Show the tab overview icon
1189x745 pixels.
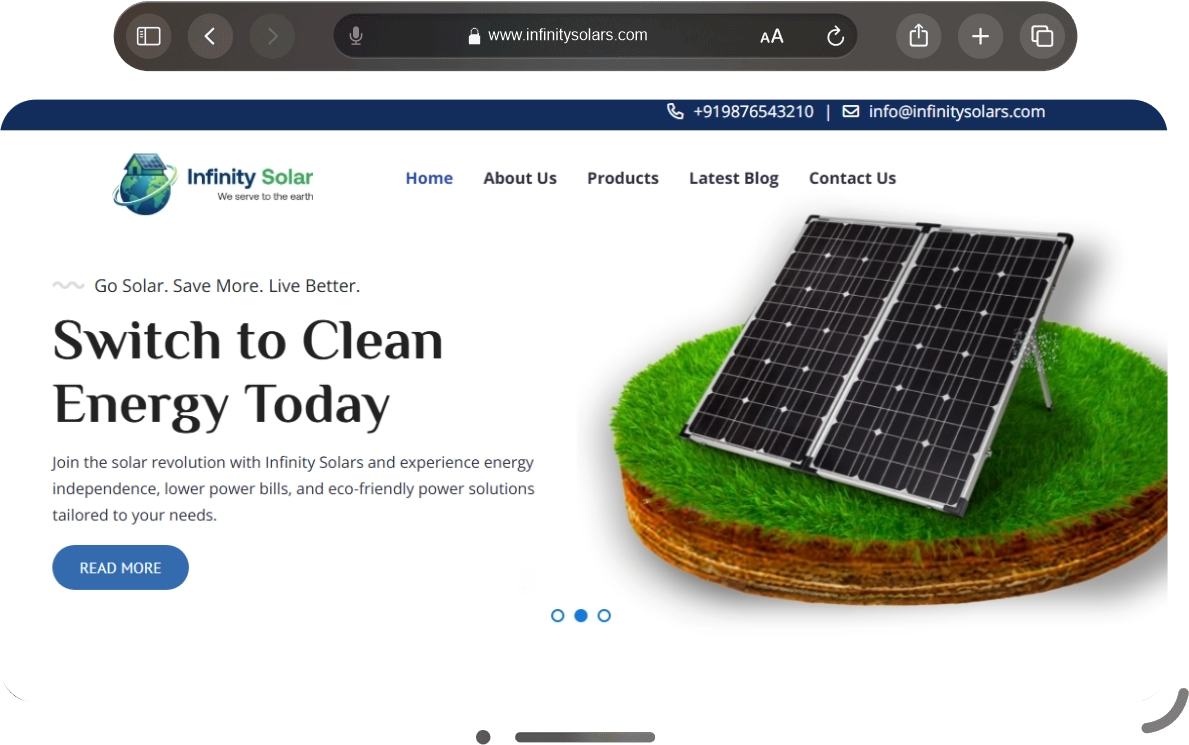1042,37
